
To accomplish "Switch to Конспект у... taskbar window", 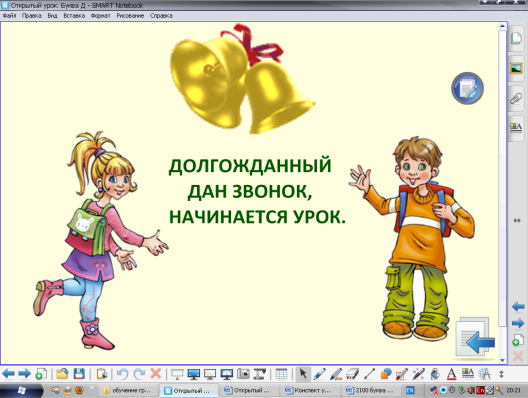I will coord(308,390).
